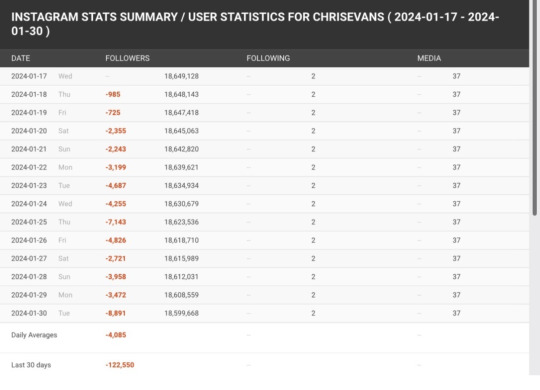Screen dimensions: 540x390
Task: Click the Last 30 days label
Action: click(31, 365)
